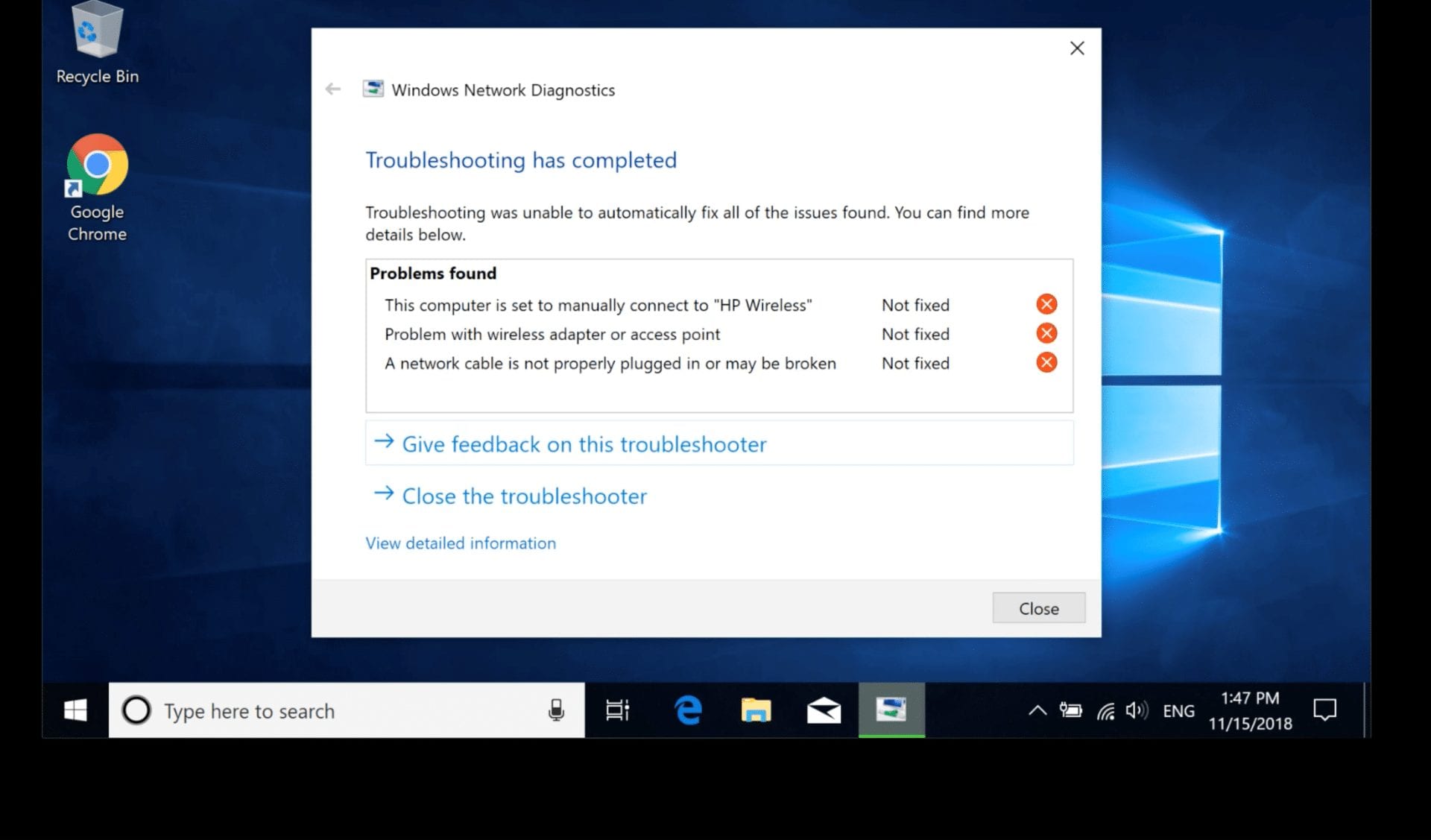Toggle network cable issue error icon
The image size is (1431, 840).
click(1046, 362)
